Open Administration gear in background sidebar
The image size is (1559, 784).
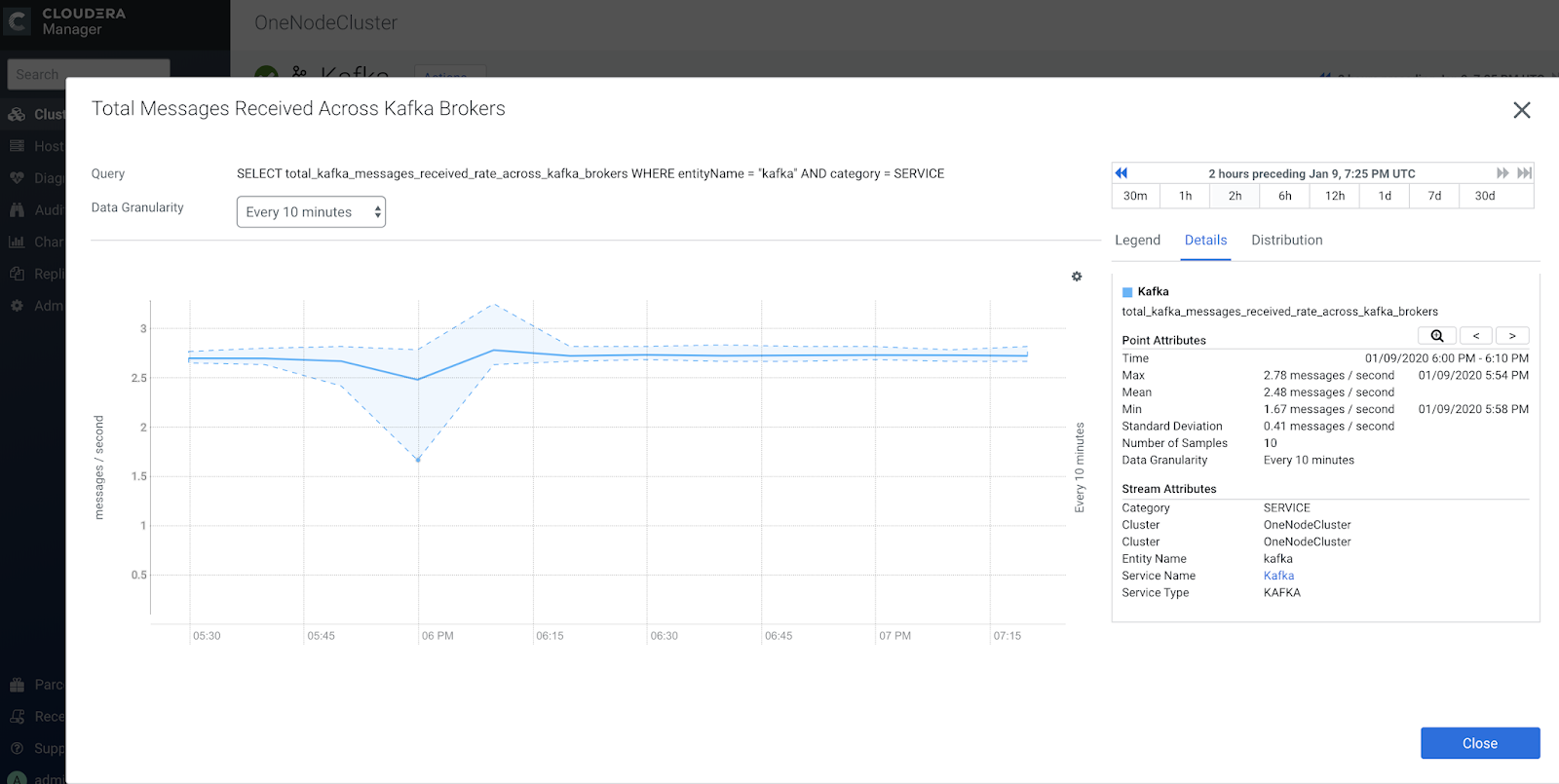17,306
